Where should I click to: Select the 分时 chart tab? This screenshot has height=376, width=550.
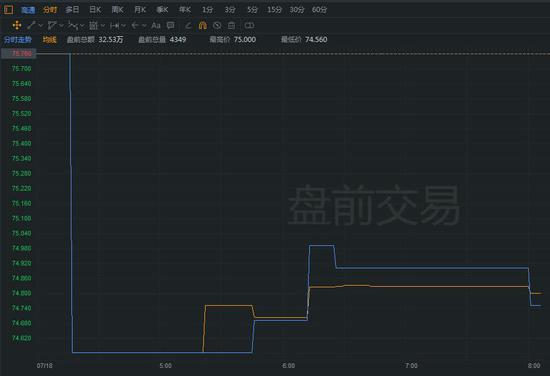pos(50,10)
